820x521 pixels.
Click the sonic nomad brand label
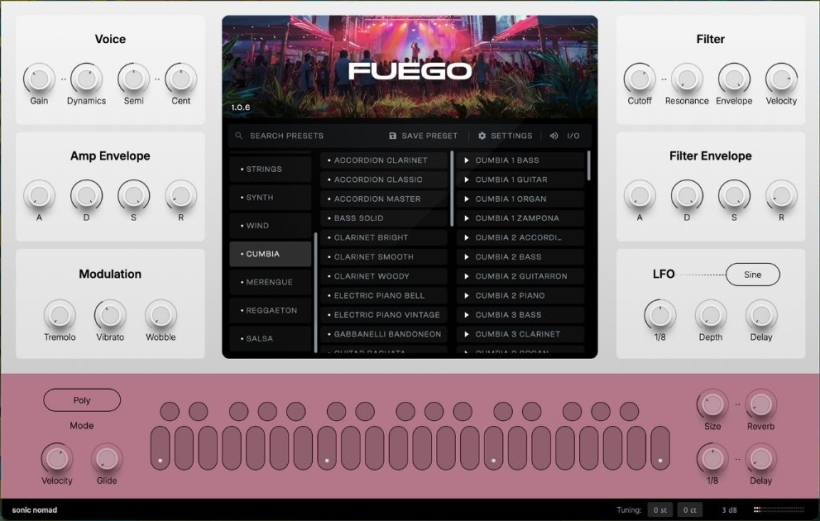click(x=35, y=509)
